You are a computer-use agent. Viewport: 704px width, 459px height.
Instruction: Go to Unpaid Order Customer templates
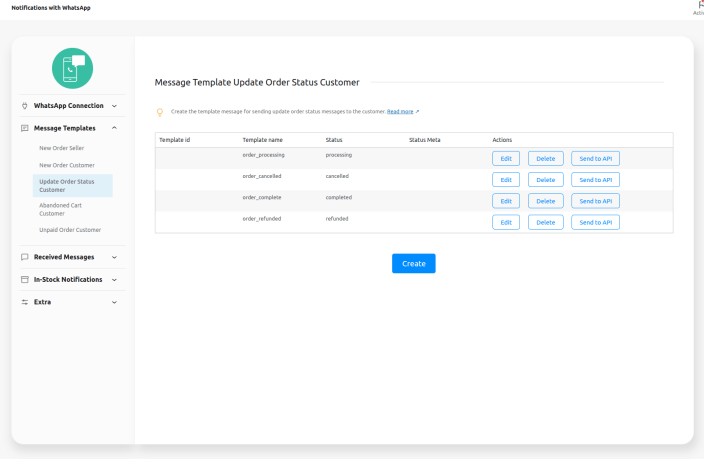point(70,230)
